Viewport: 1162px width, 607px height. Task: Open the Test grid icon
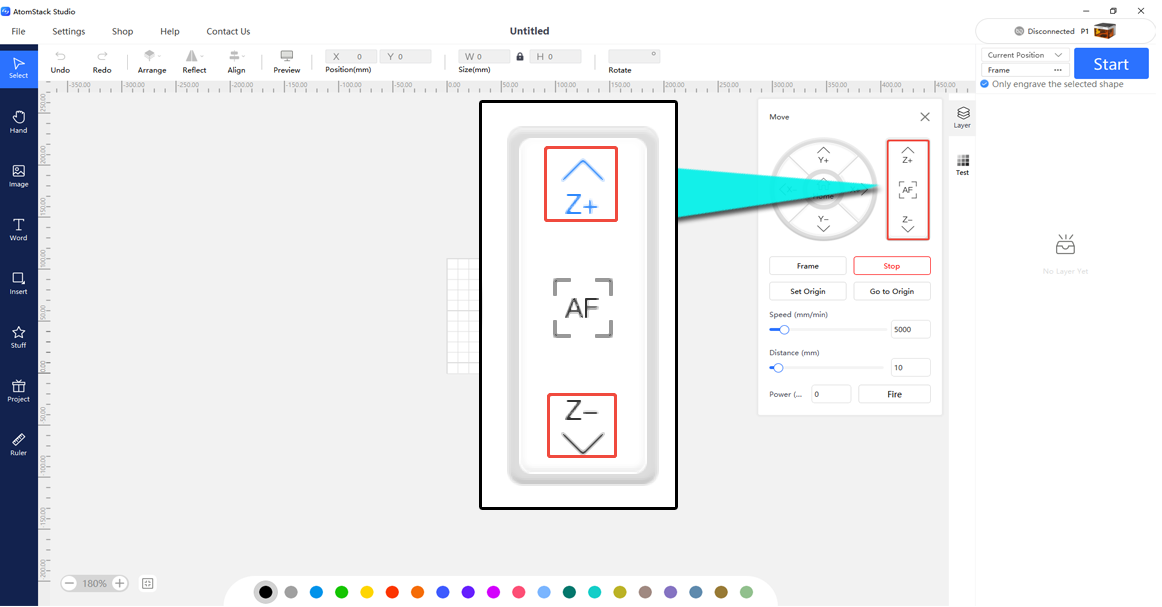963,165
